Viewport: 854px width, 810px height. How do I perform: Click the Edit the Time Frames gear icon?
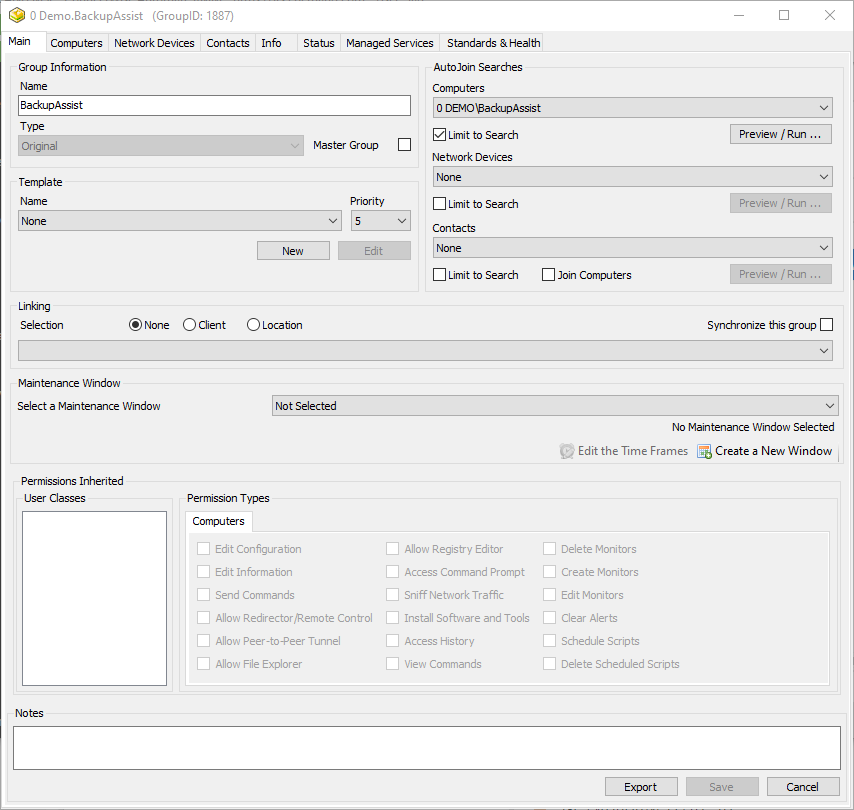[x=567, y=452]
